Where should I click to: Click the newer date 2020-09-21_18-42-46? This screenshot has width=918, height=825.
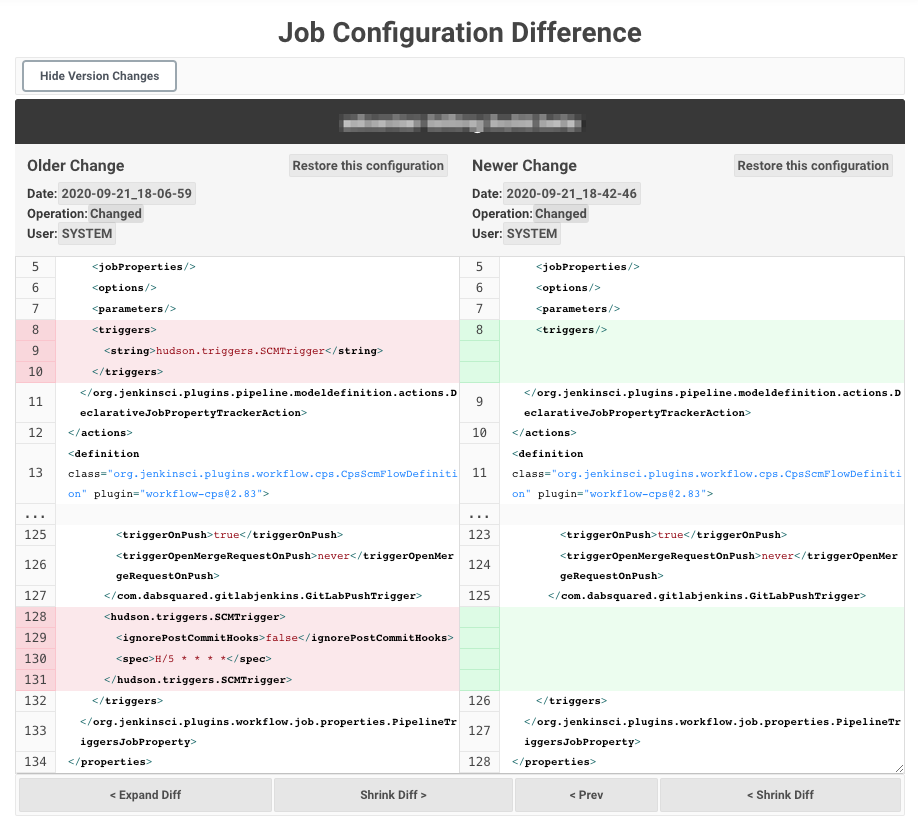[571, 194]
